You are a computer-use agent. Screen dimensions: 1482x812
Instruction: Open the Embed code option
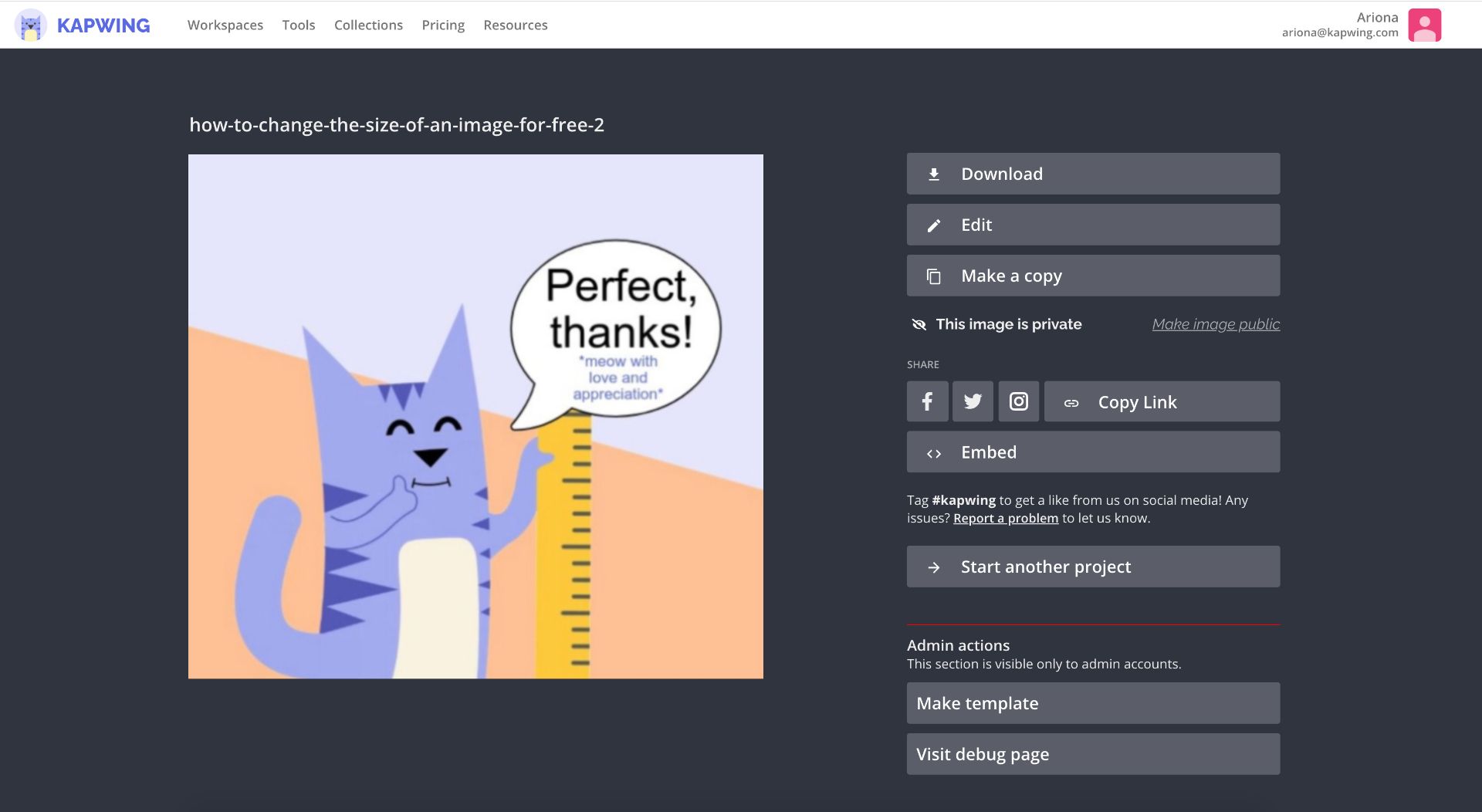(1093, 452)
